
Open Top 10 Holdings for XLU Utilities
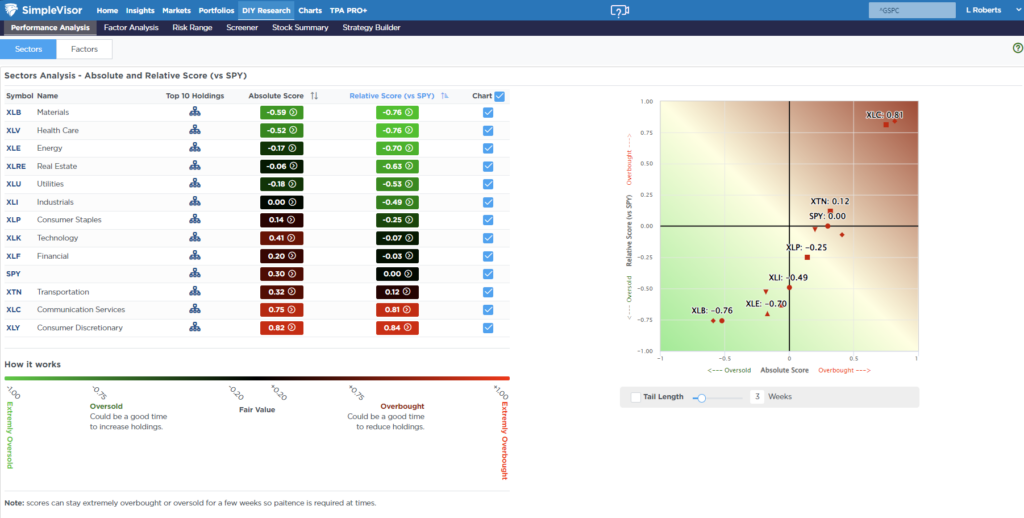point(195,184)
